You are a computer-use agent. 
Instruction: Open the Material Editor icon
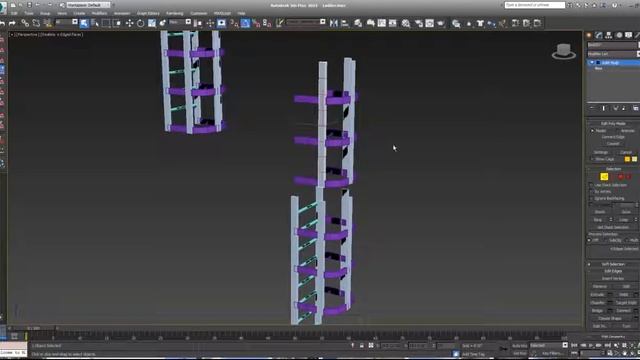point(406,23)
